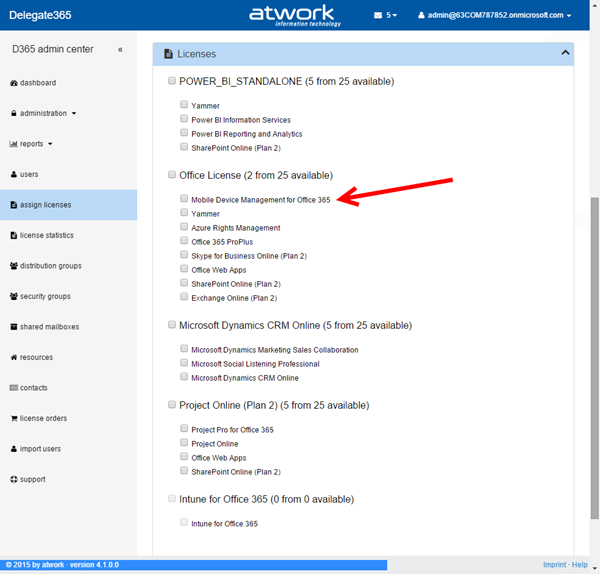Viewport: 600px width, 574px height.
Task: Check Microsoft Dynamics Marketing Sales Collaboration checkbox
Action: [x=184, y=349]
